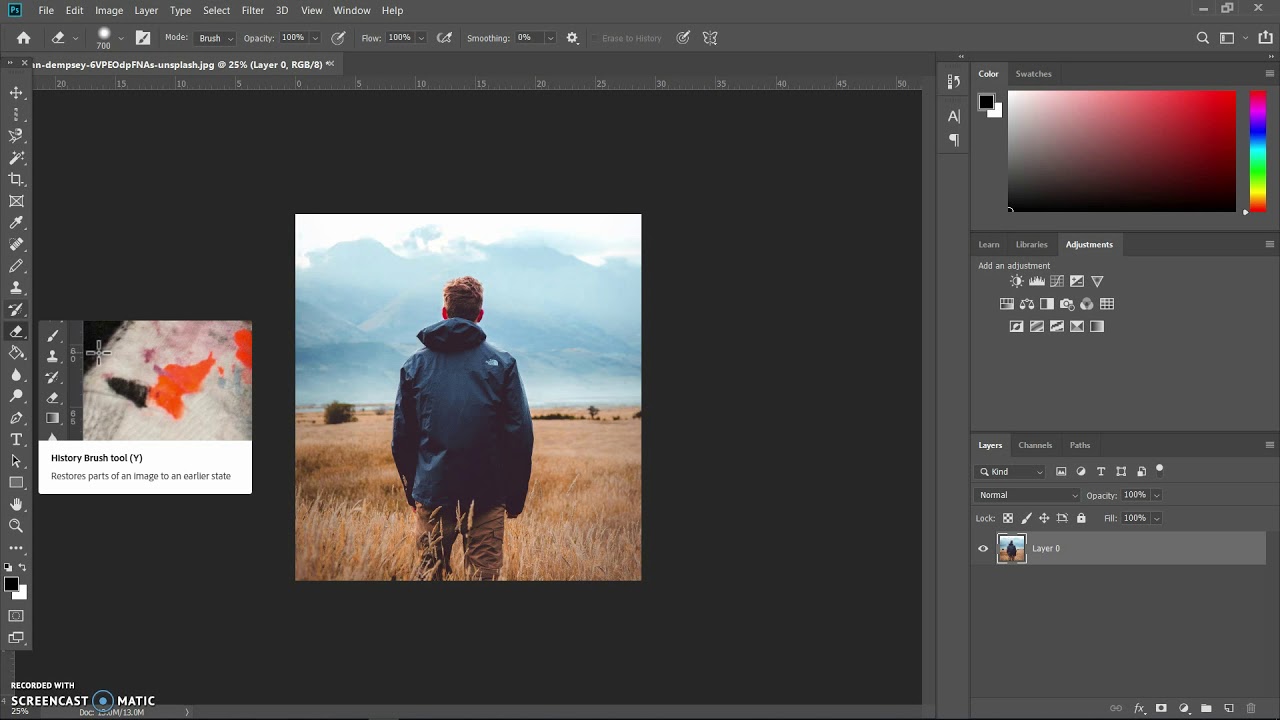Viewport: 1280px width, 720px height.
Task: Open the Image menu
Action: pos(109,10)
